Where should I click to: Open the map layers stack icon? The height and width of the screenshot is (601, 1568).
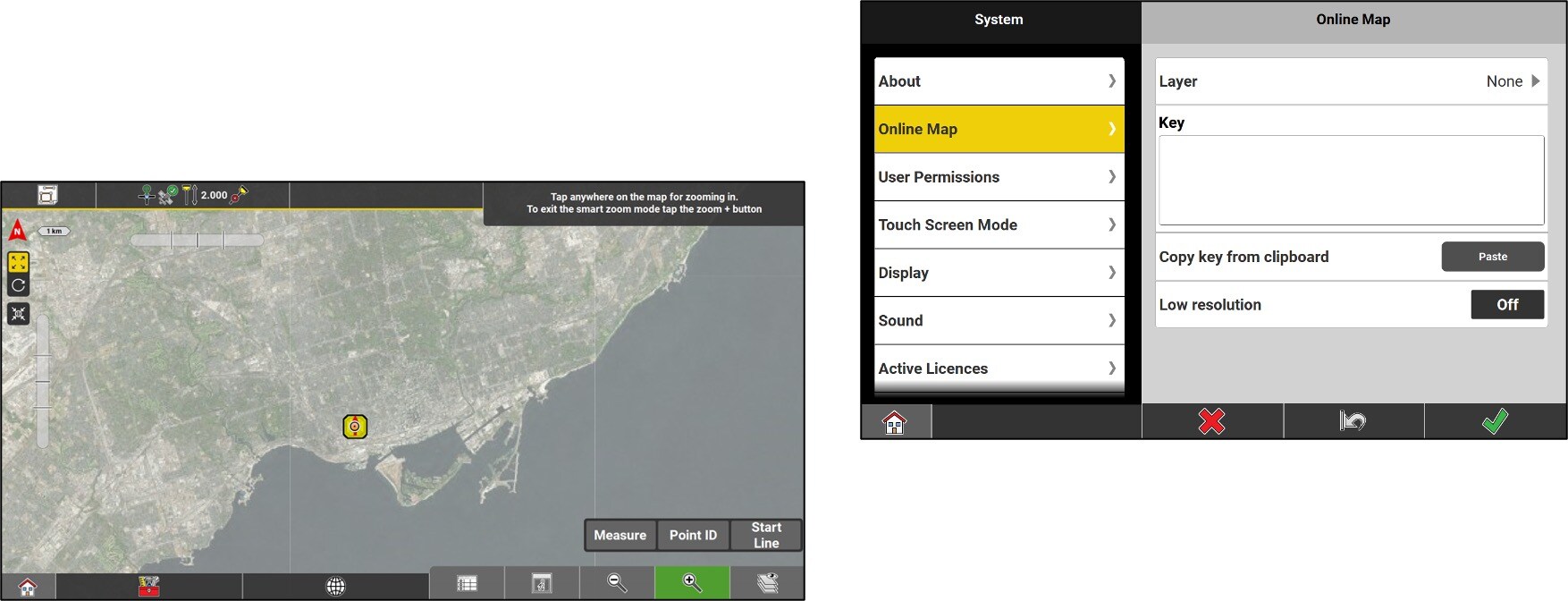[x=767, y=583]
